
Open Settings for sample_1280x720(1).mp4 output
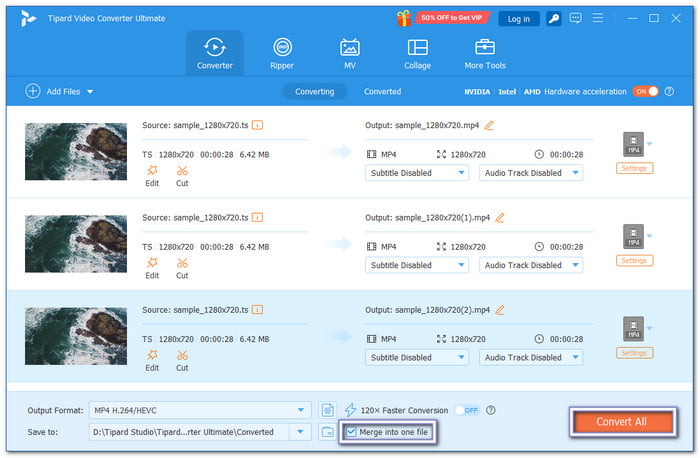click(x=634, y=261)
